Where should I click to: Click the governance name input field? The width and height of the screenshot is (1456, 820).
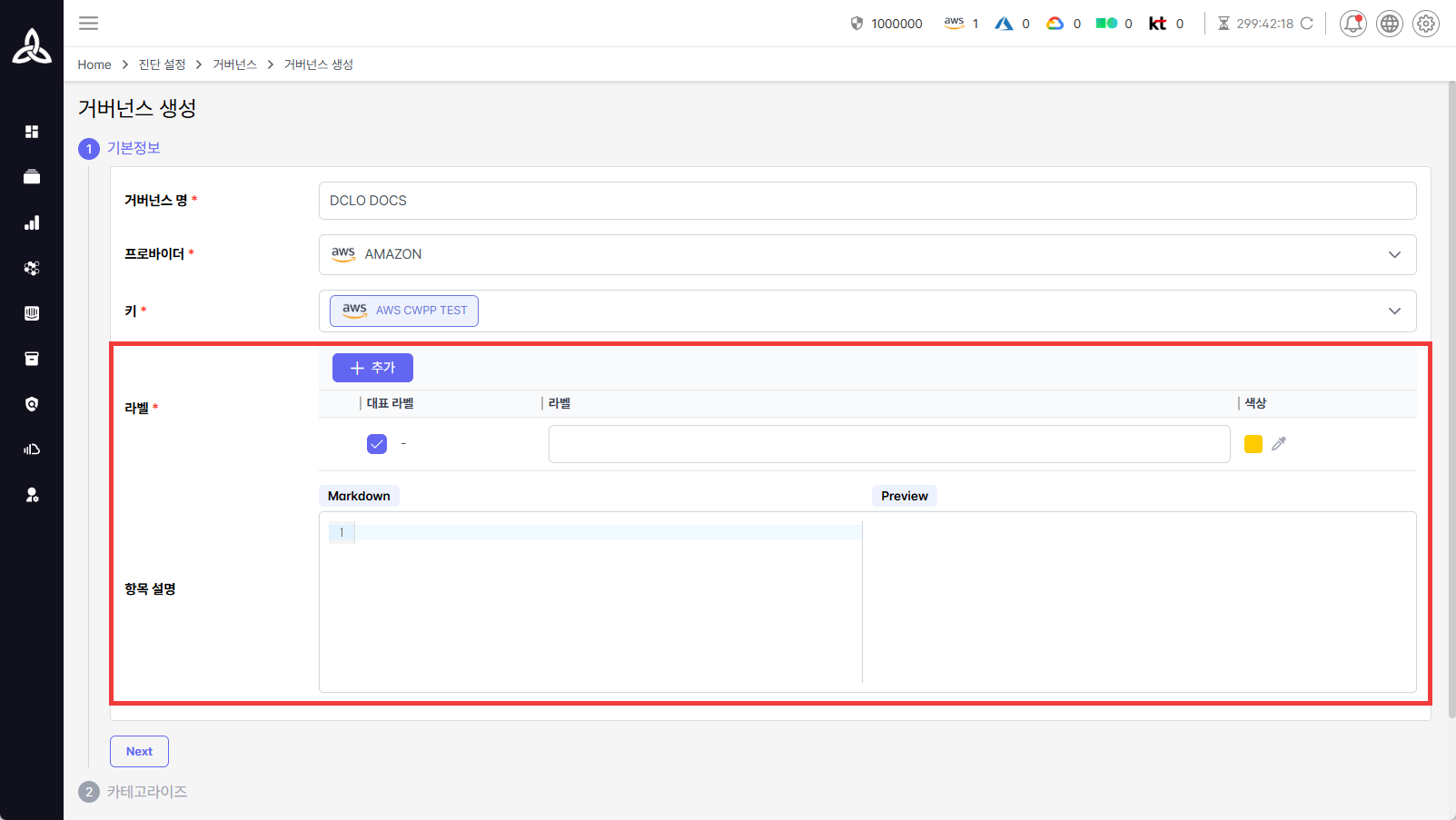point(867,201)
